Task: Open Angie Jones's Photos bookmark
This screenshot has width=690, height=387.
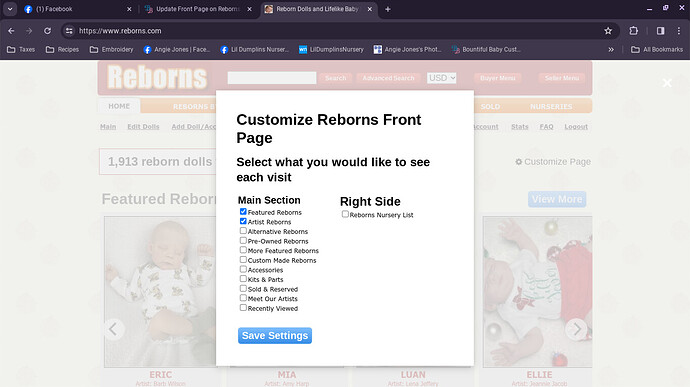Action: (x=407, y=49)
